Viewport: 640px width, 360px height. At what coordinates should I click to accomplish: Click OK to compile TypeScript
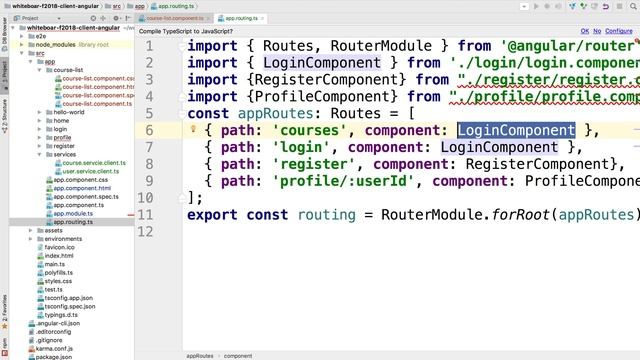point(584,31)
